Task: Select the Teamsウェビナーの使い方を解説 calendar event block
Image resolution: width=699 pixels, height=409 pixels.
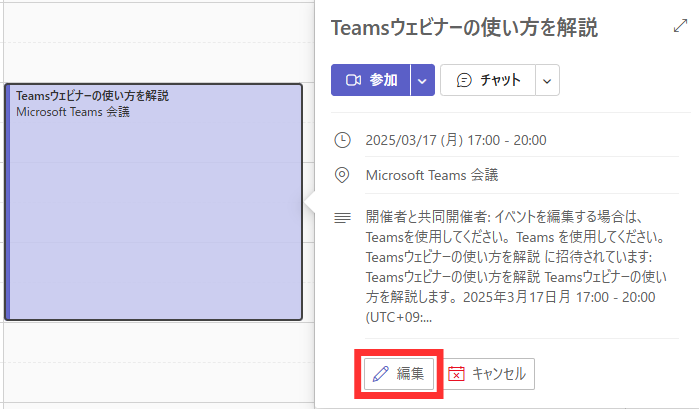Action: click(153, 202)
